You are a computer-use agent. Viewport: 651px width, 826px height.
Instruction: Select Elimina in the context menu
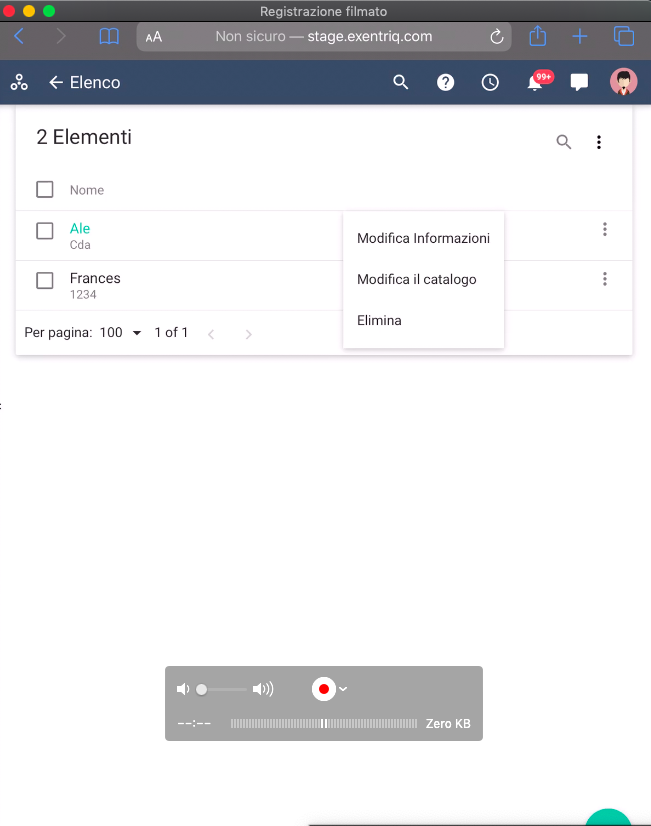379,321
